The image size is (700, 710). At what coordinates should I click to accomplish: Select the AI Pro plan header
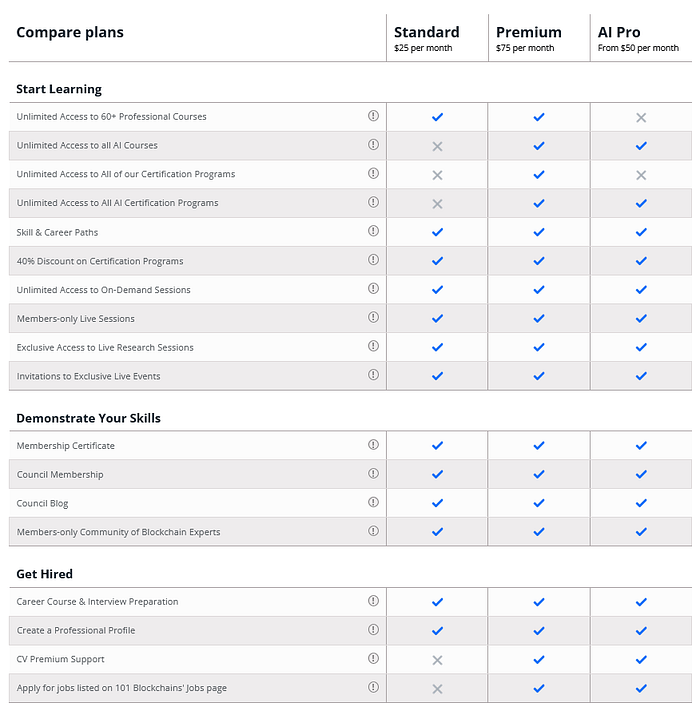[x=619, y=32]
